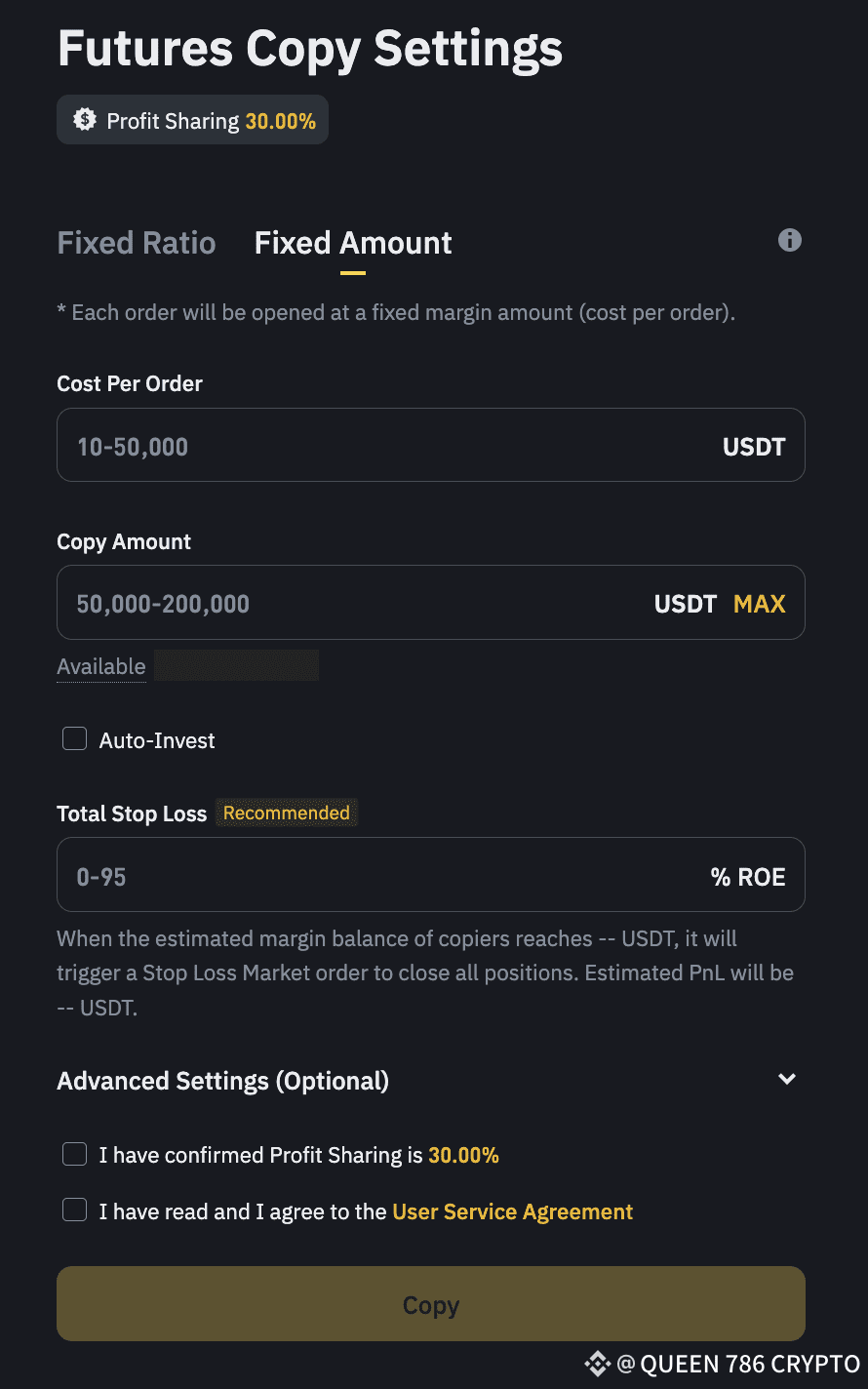Image resolution: width=868 pixels, height=1389 pixels.
Task: Click the Profit Sharing dollar badge icon
Action: click(85, 121)
